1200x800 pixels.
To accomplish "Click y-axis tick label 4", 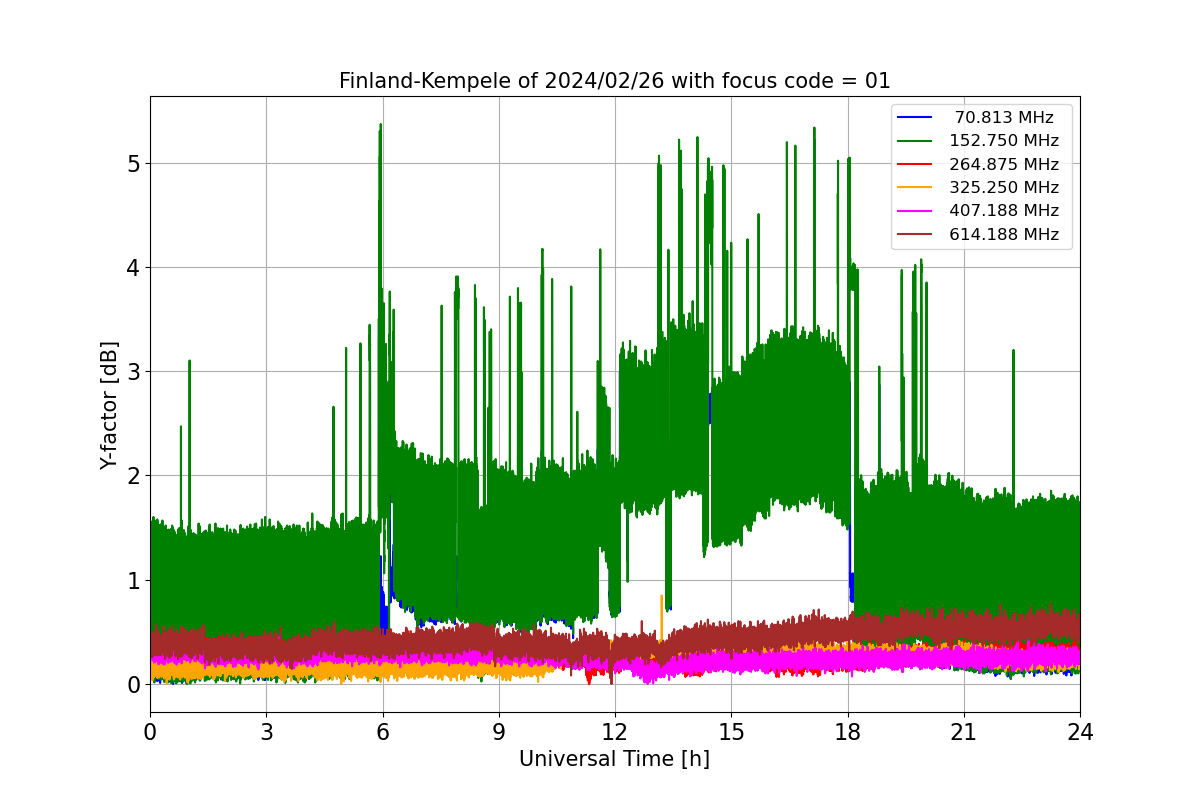I will click(133, 267).
